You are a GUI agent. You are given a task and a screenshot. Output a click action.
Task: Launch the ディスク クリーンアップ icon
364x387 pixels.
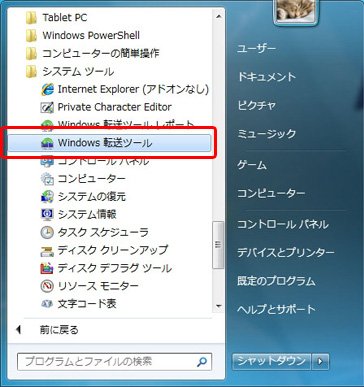[47, 250]
